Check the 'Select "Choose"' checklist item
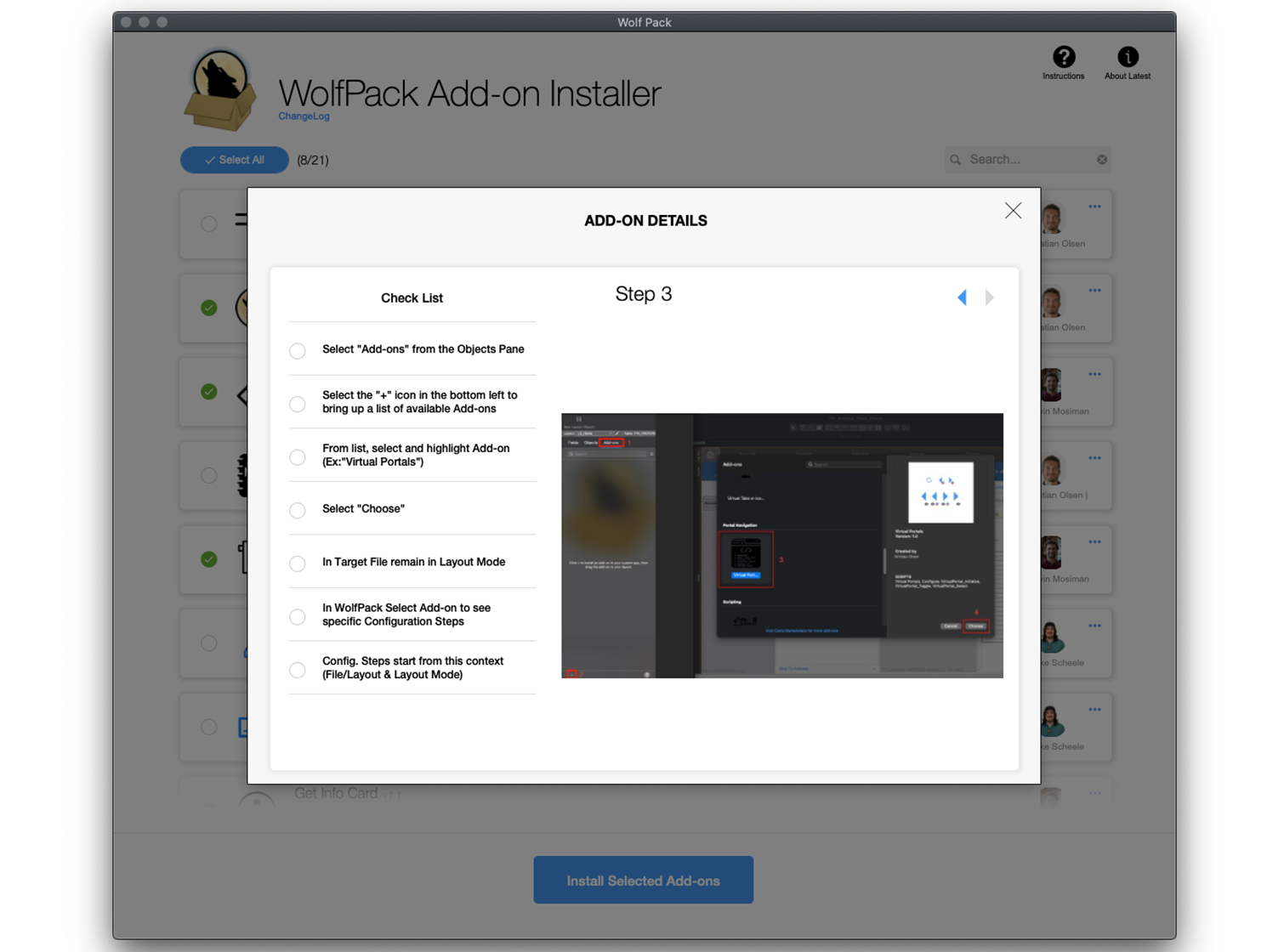1267x952 pixels. pyautogui.click(x=298, y=510)
